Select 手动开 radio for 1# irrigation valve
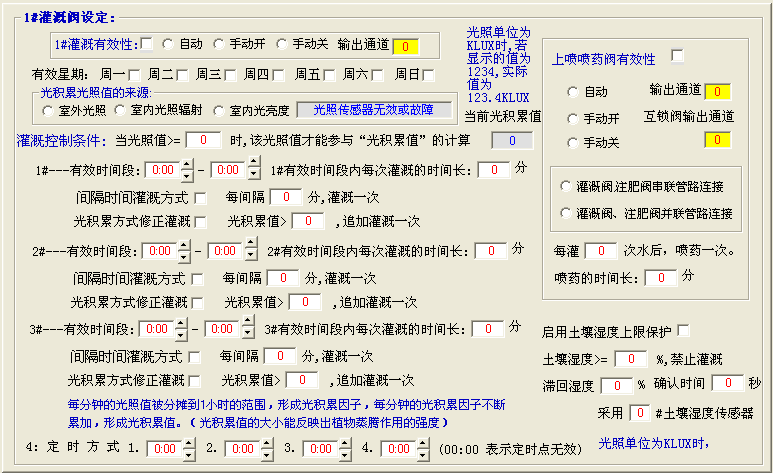Screen dimensions: 773x473 point(219,44)
